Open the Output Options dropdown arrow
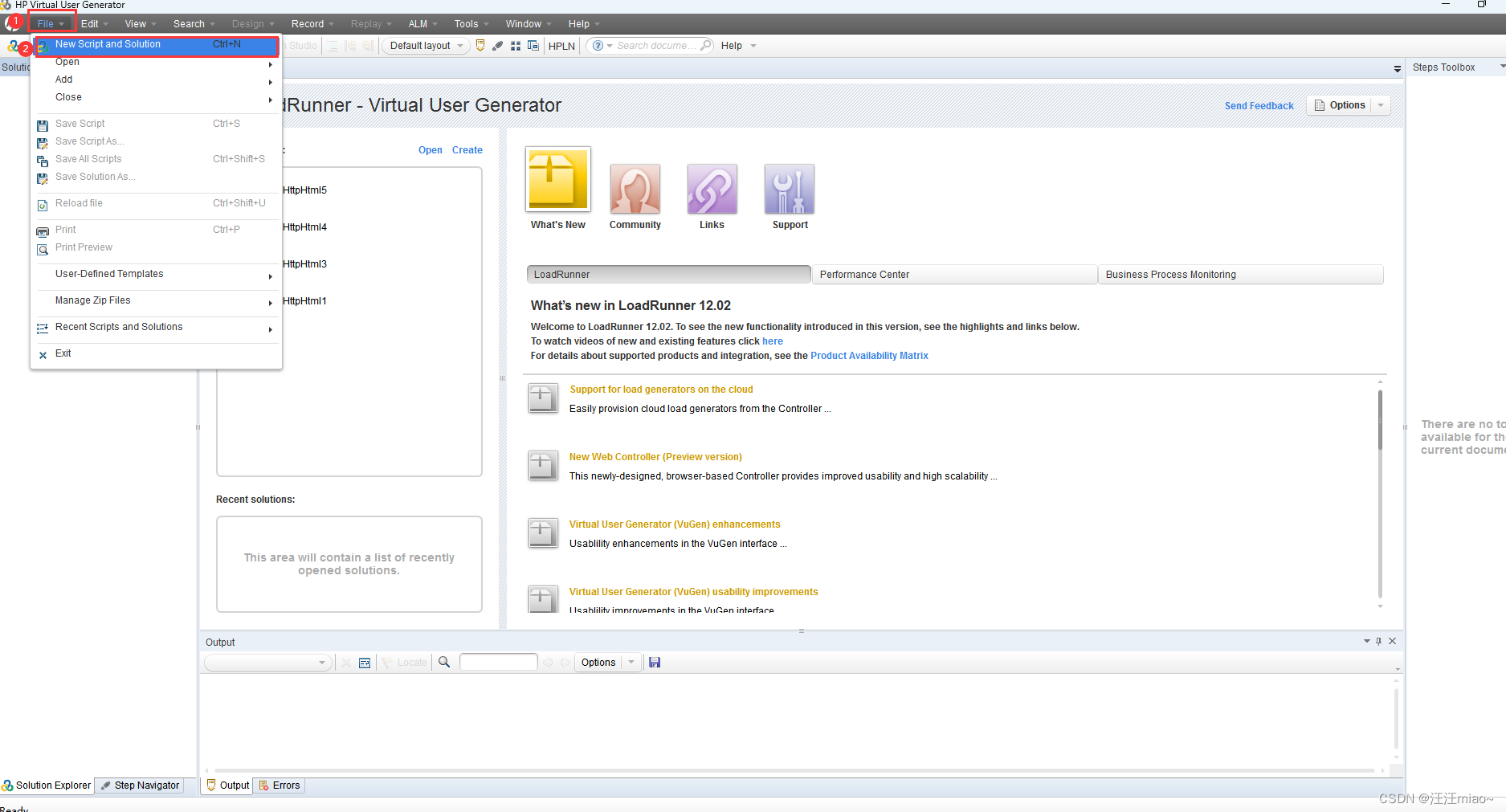The height and width of the screenshot is (812, 1506). (x=631, y=663)
